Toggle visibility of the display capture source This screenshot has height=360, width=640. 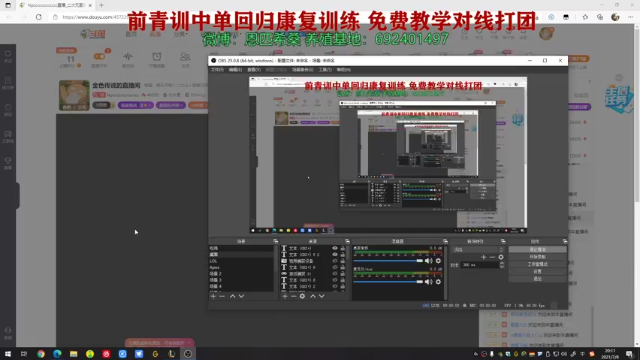click(335, 274)
